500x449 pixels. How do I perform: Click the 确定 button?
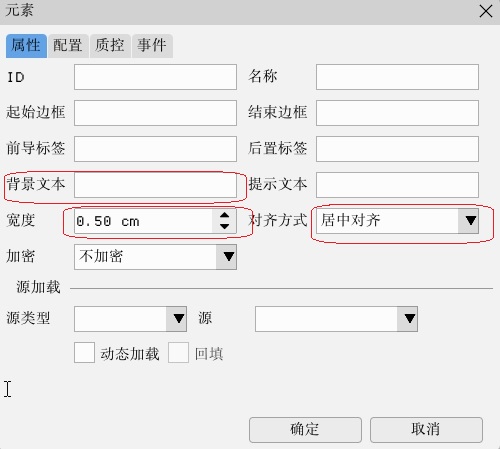point(305,430)
